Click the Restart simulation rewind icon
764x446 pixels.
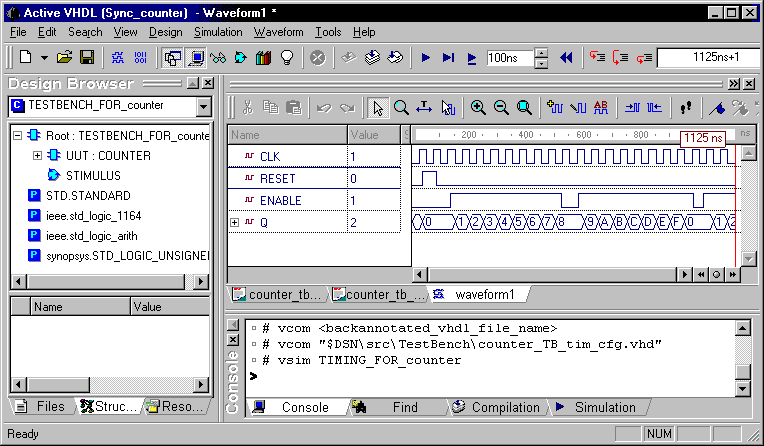(x=566, y=58)
